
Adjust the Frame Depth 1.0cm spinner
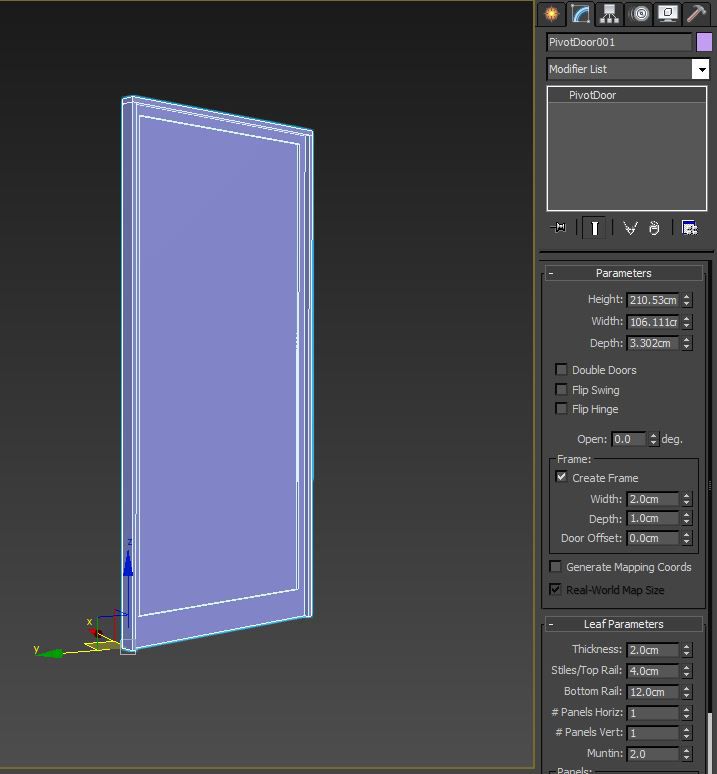coord(686,518)
